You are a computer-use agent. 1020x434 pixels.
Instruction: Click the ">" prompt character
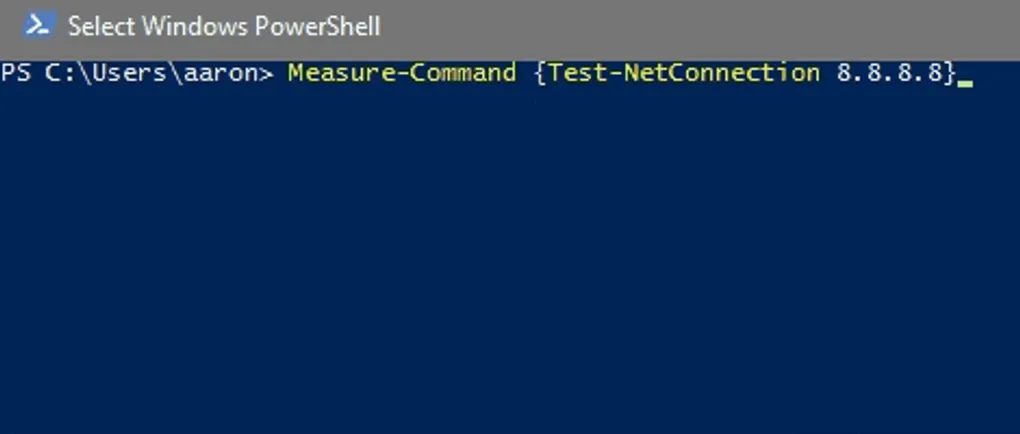266,73
